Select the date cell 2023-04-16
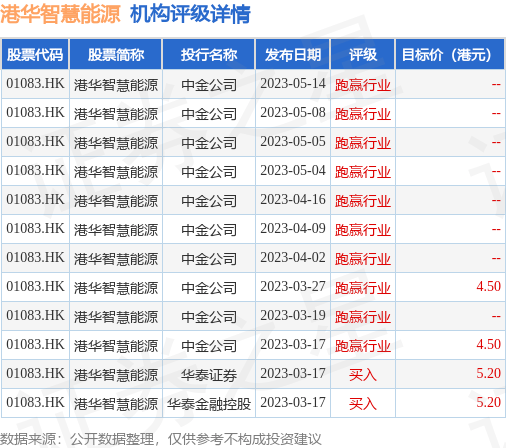This screenshot has width=506, height=448. [x=293, y=200]
